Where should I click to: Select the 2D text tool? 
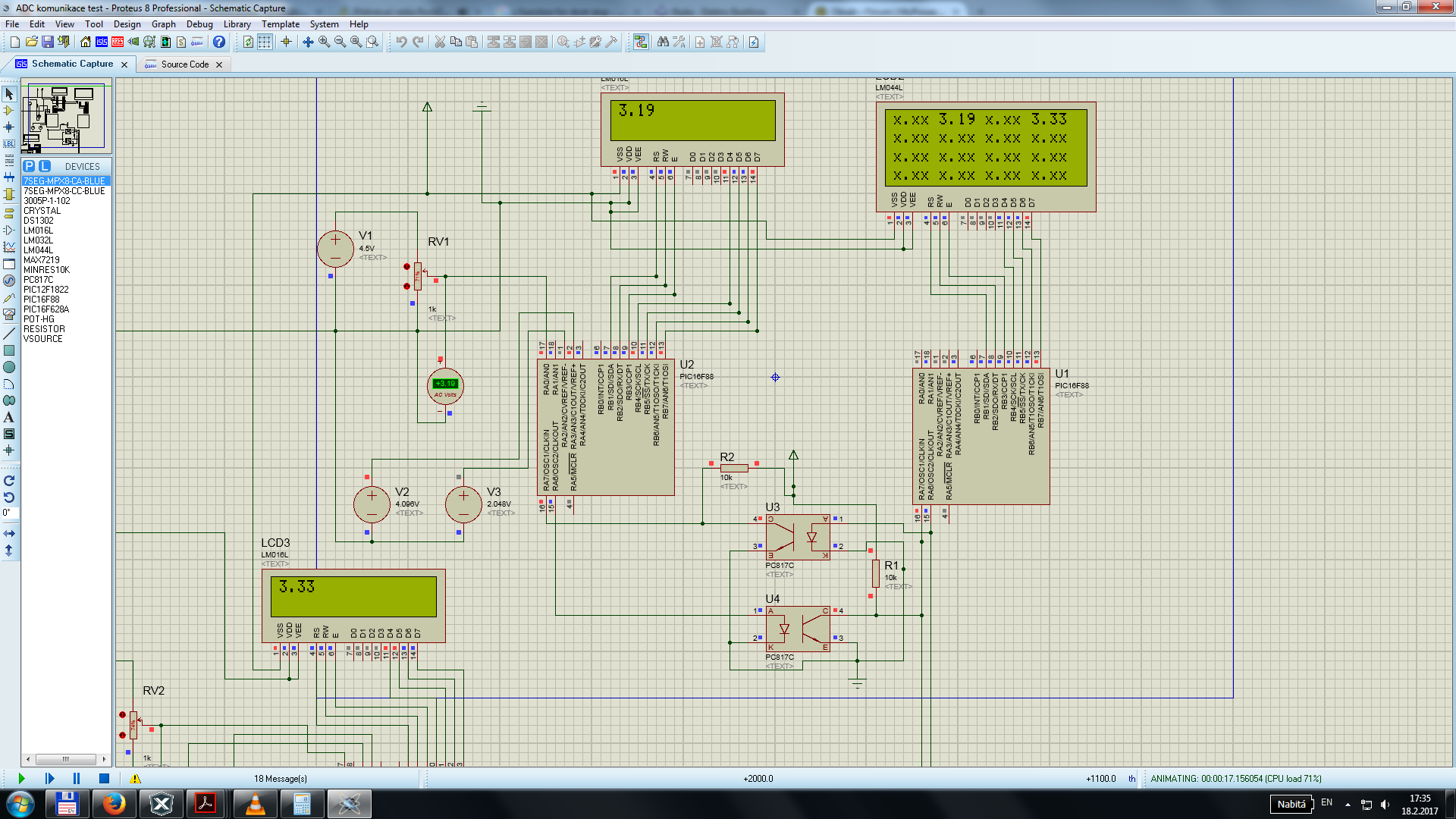click(9, 417)
